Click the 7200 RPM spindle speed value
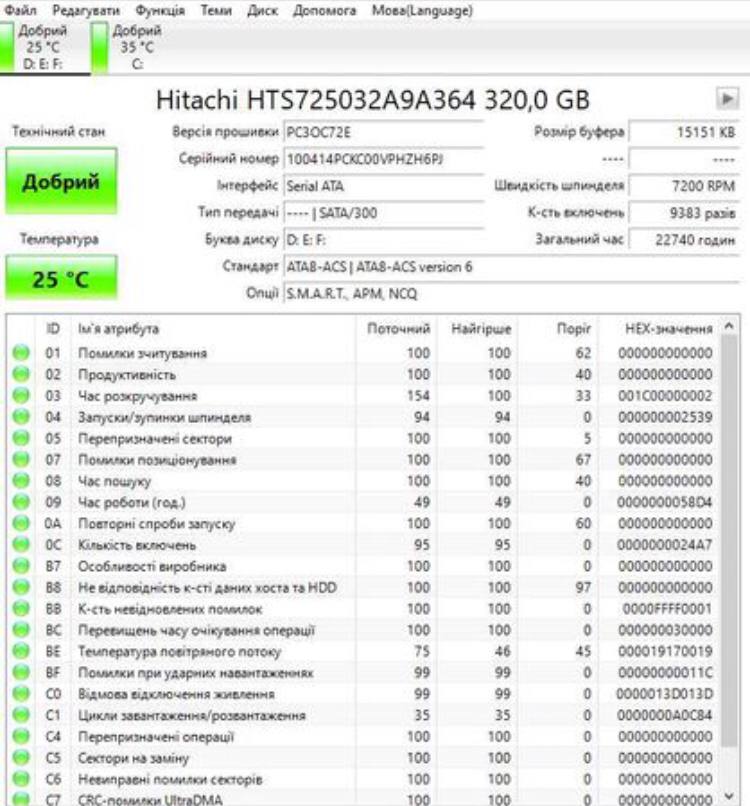This screenshot has width=750, height=806. [684, 186]
